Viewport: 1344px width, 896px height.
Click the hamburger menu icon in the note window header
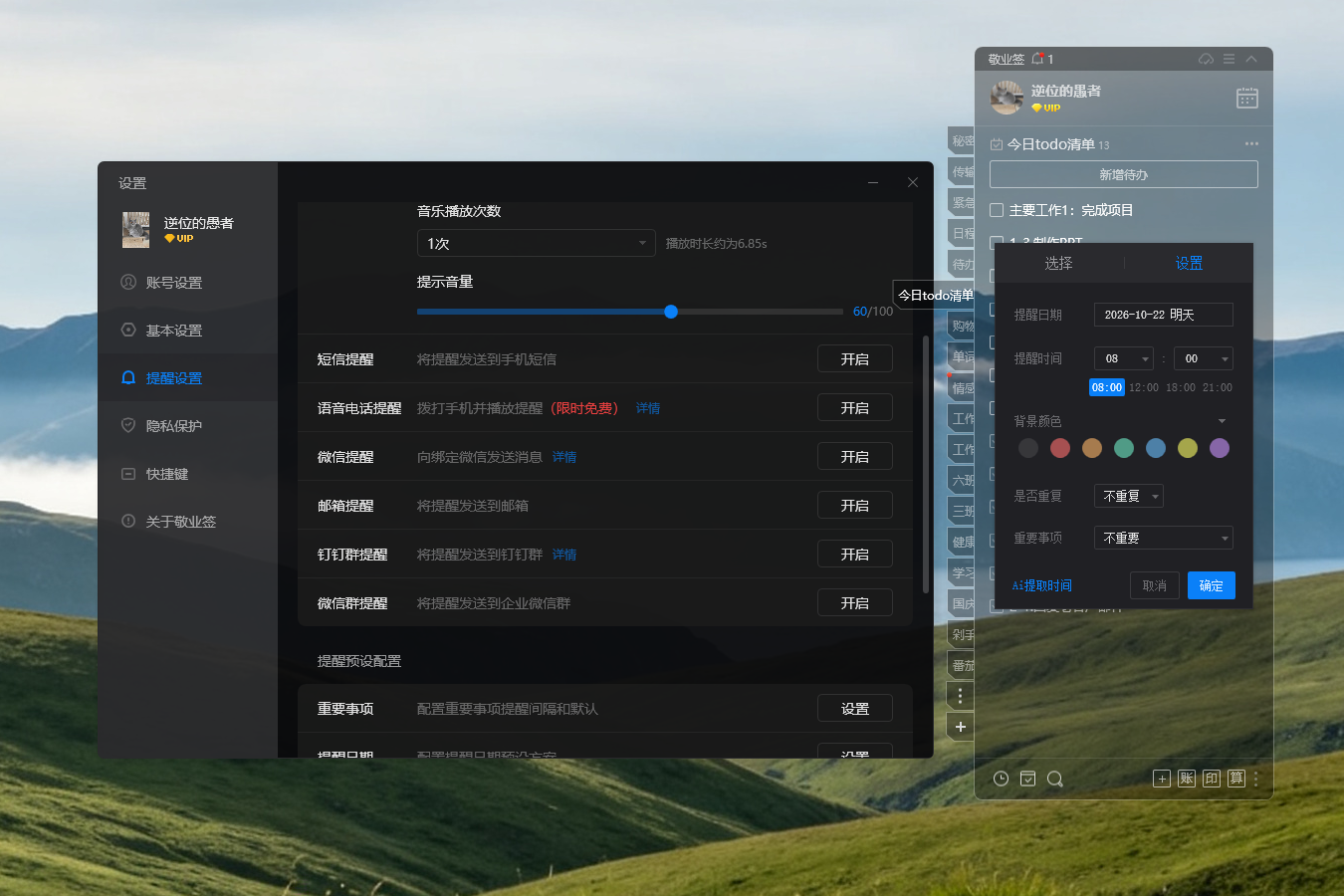1229,59
